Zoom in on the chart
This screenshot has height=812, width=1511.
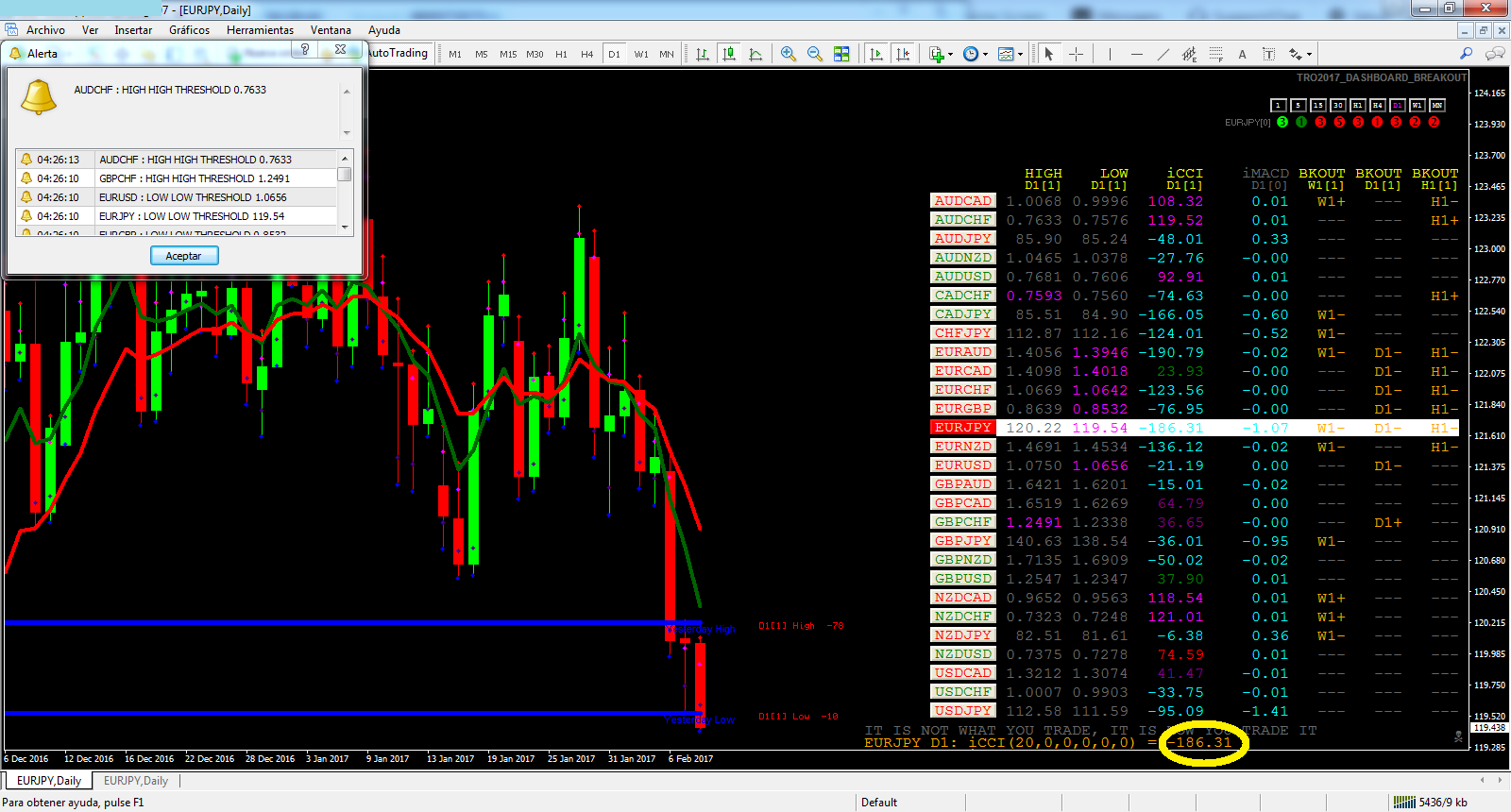[x=789, y=54]
